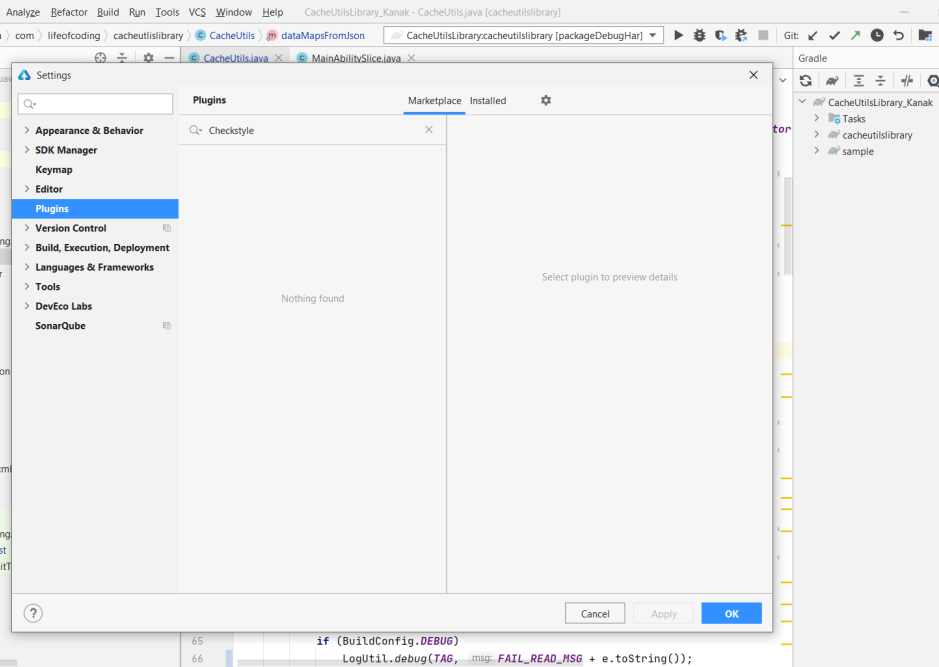
Task: Open the Settings help question mark
Action: [33, 613]
